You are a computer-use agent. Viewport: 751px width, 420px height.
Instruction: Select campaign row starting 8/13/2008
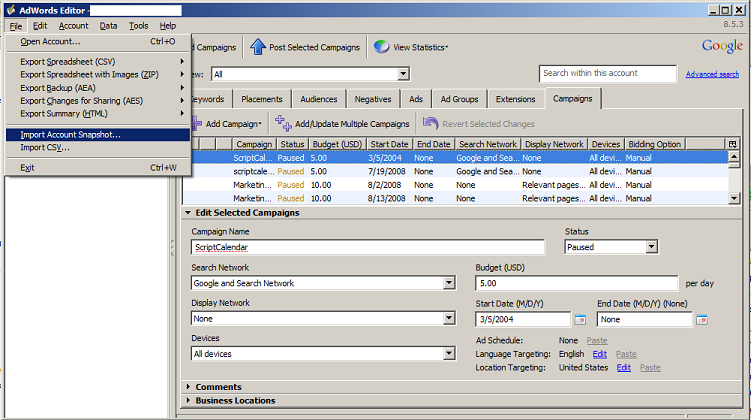[455, 198]
